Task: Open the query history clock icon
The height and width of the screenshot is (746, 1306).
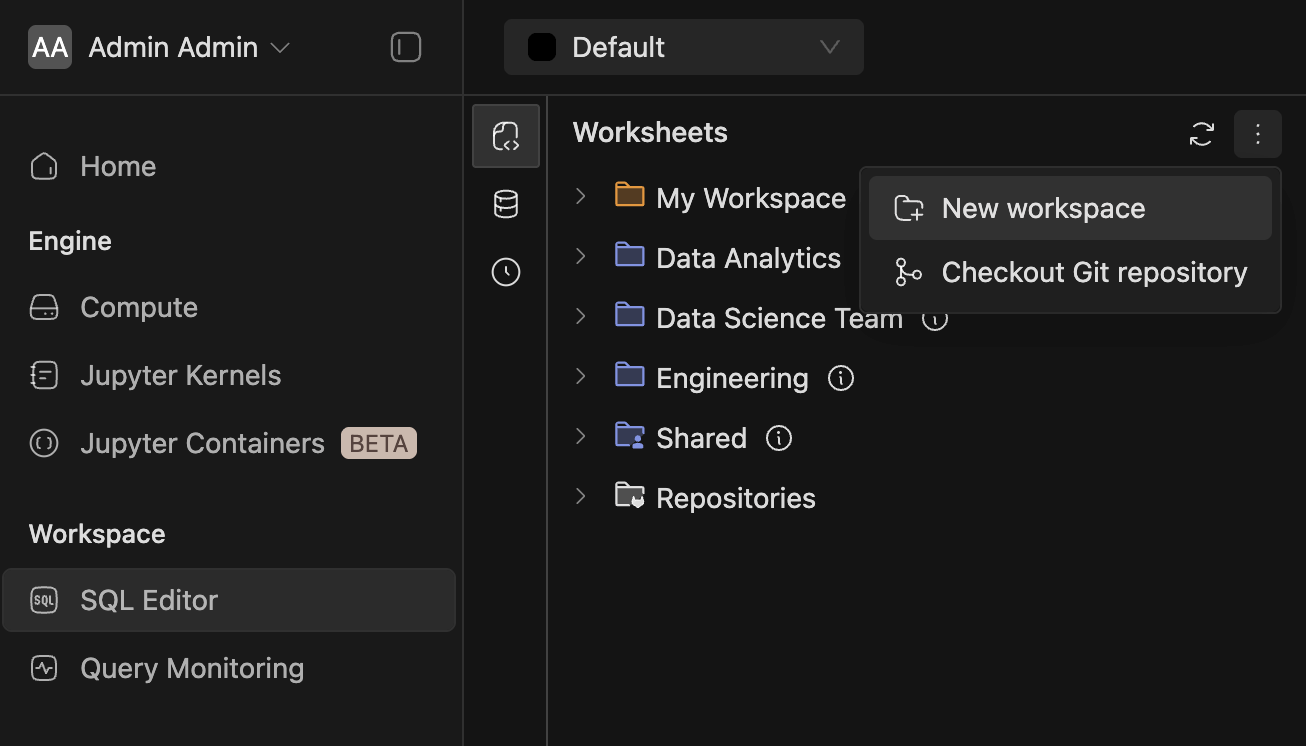Action: [x=506, y=272]
